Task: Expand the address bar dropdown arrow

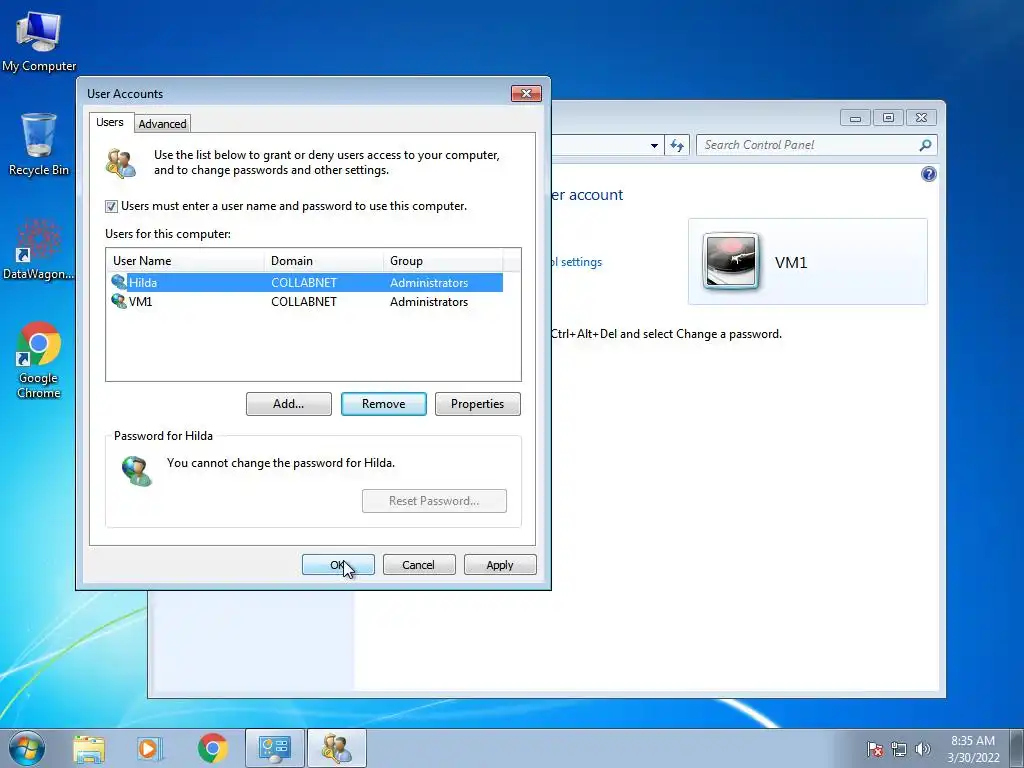Action: pos(654,145)
